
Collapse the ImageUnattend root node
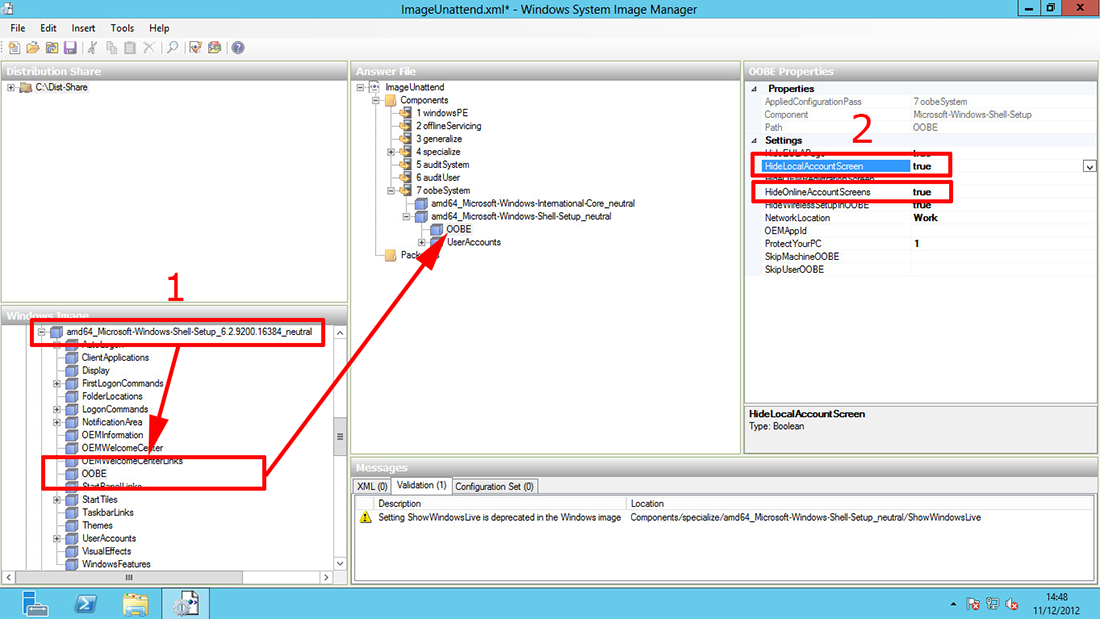361,87
